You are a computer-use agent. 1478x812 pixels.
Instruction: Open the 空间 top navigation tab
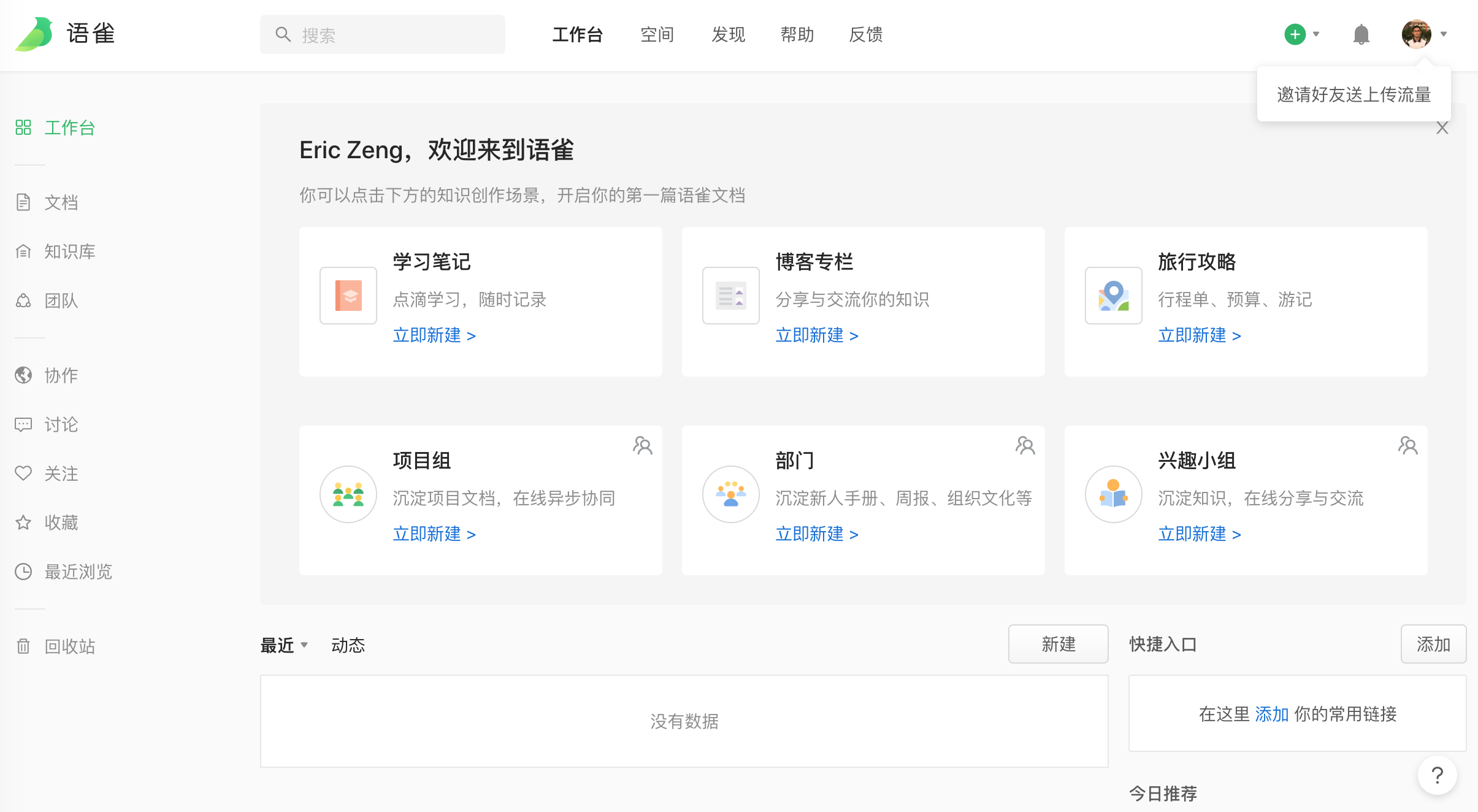click(x=657, y=34)
